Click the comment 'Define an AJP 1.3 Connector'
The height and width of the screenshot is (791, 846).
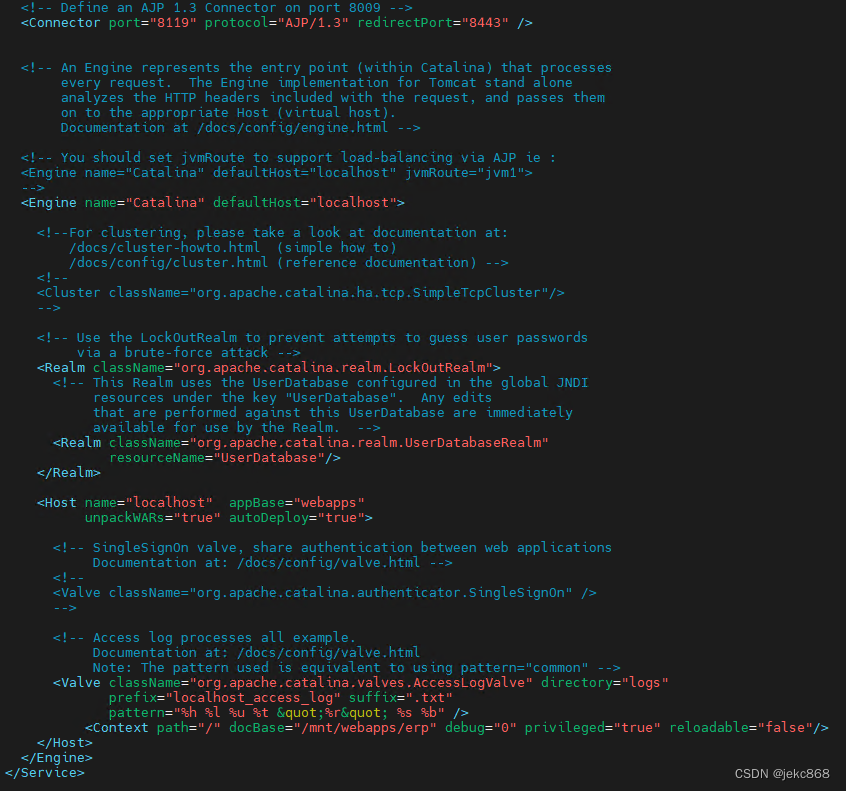pos(217,8)
